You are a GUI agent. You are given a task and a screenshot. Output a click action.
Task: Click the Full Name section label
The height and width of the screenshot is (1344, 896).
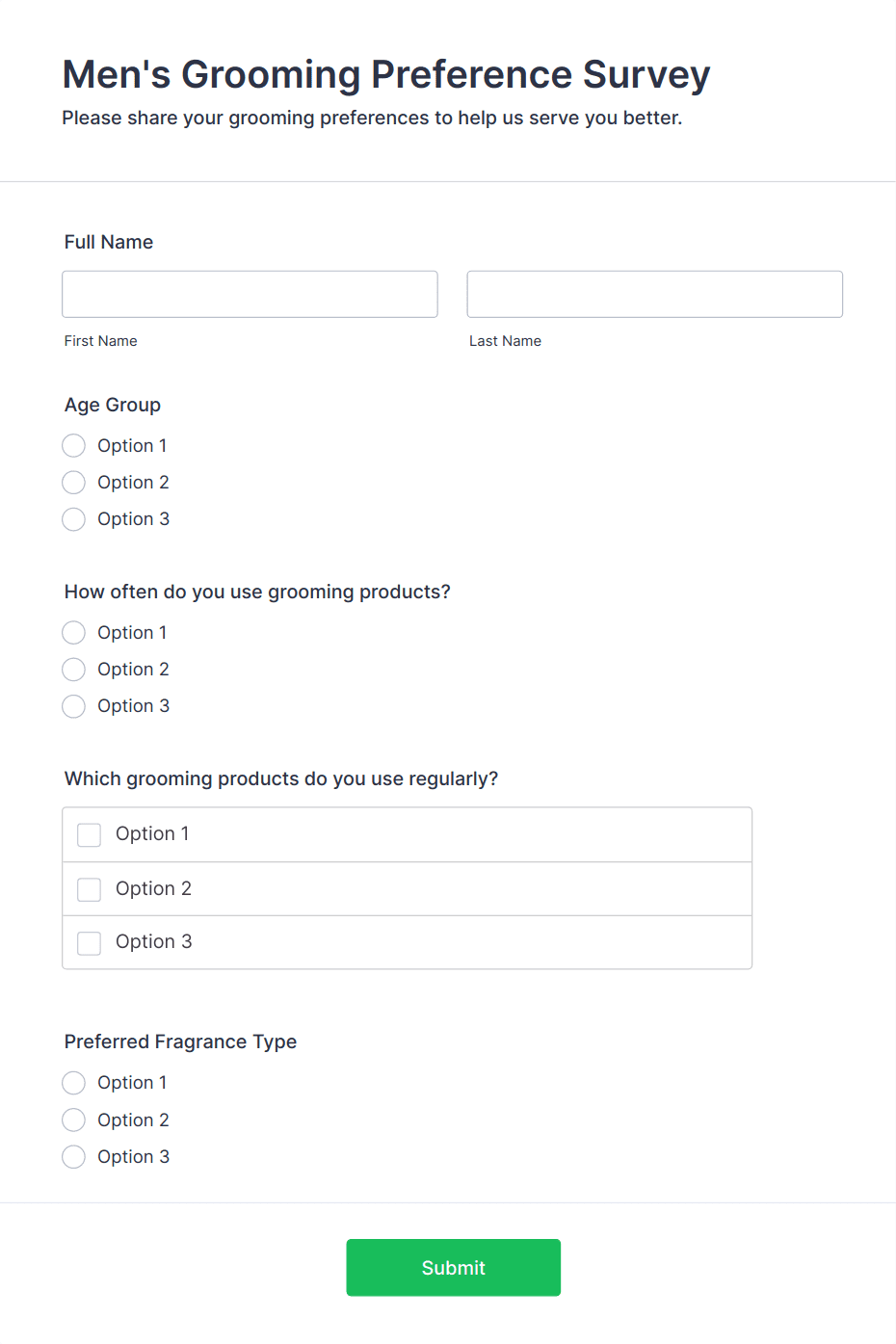tap(108, 242)
